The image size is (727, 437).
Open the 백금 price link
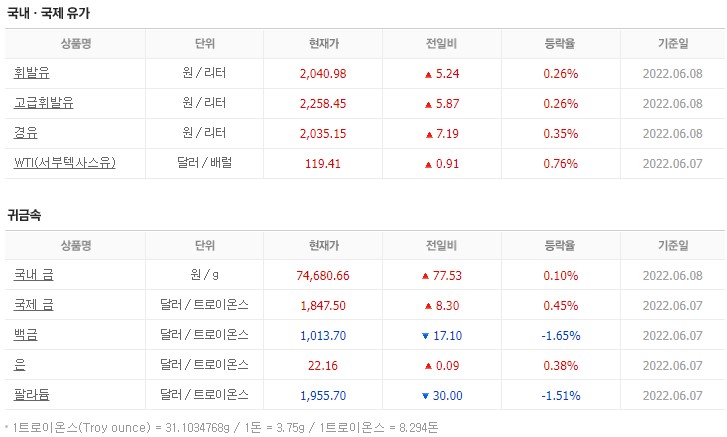click(27, 335)
